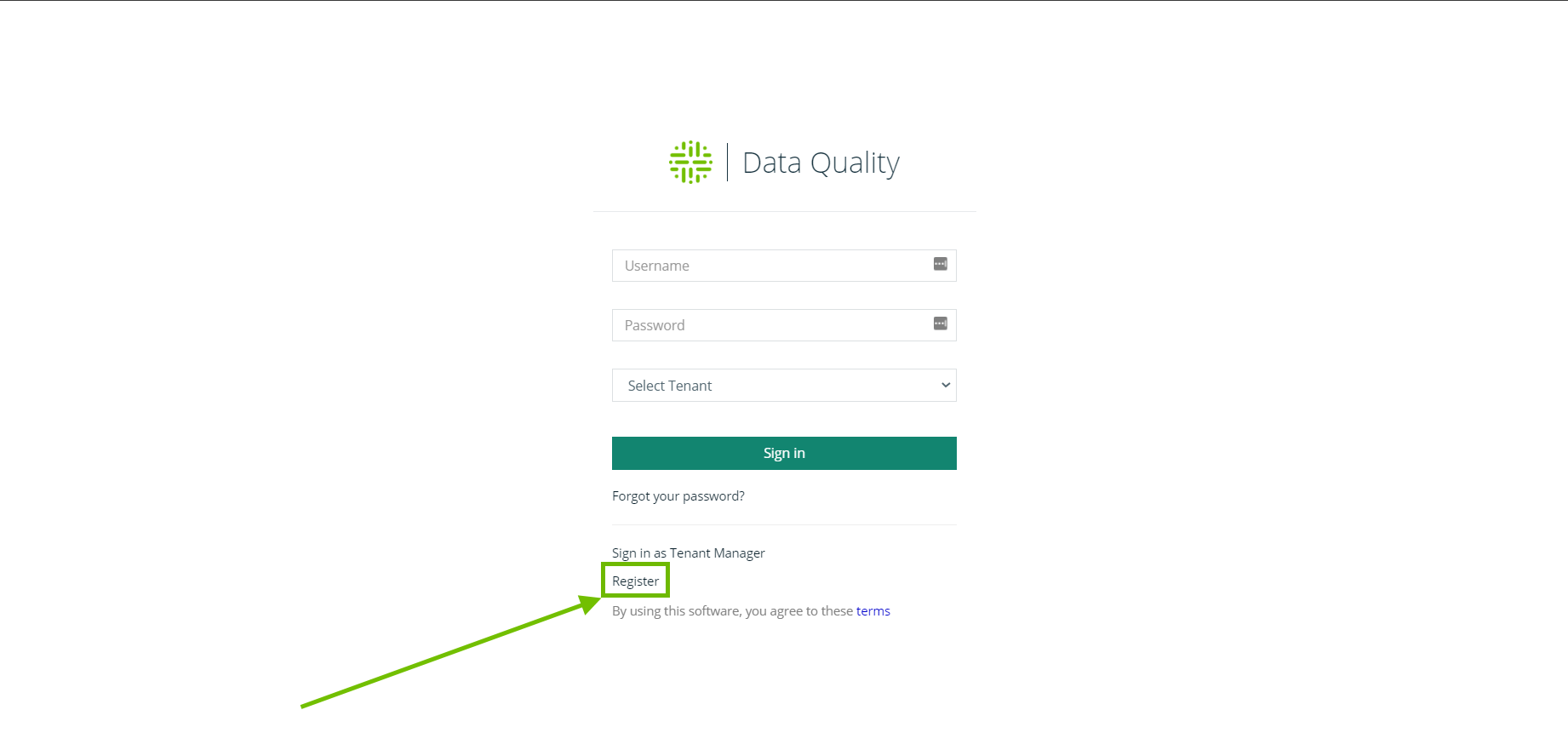1568x750 pixels.
Task: Open the Register link
Action: (636, 581)
